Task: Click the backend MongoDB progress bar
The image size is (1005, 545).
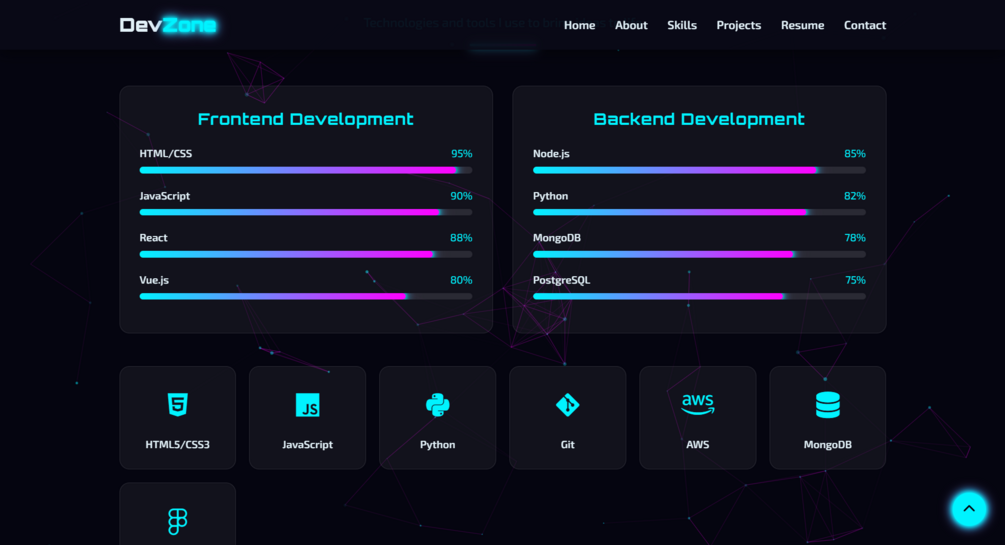Action: pos(699,254)
